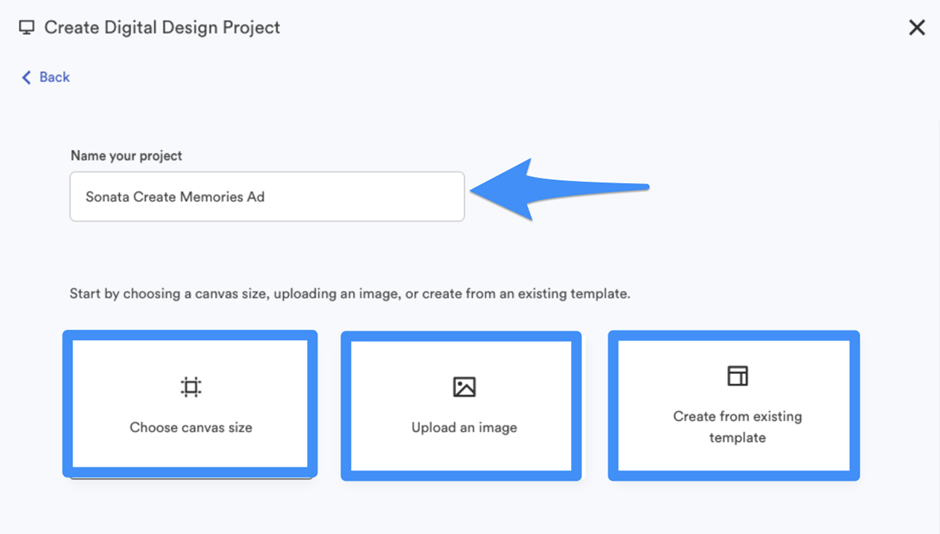
Task: Click the Create from existing template text
Action: [737, 427]
